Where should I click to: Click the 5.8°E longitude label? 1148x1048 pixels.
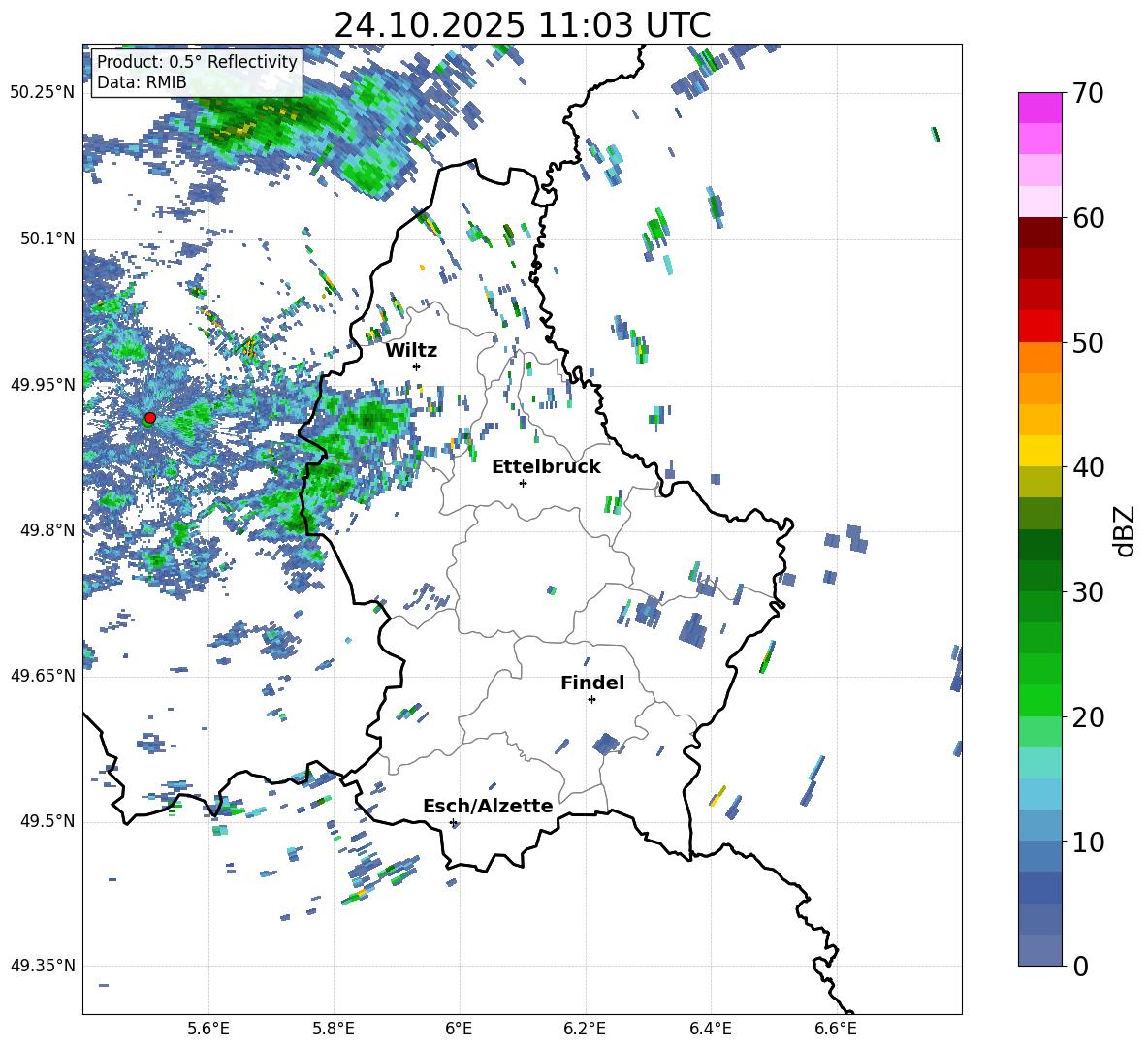(x=334, y=1029)
